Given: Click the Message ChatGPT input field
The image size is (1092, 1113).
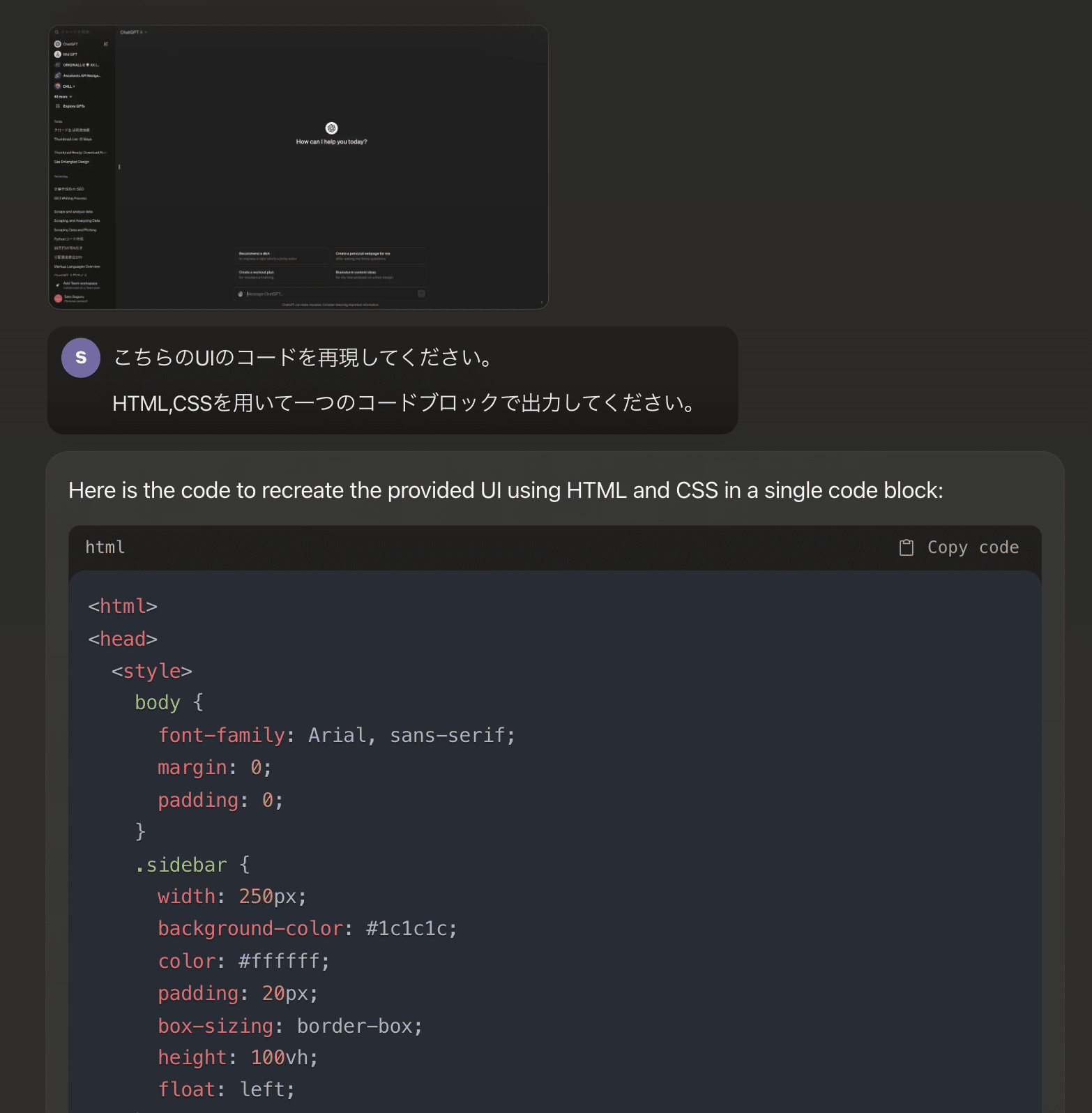Looking at the screenshot, I should point(328,294).
